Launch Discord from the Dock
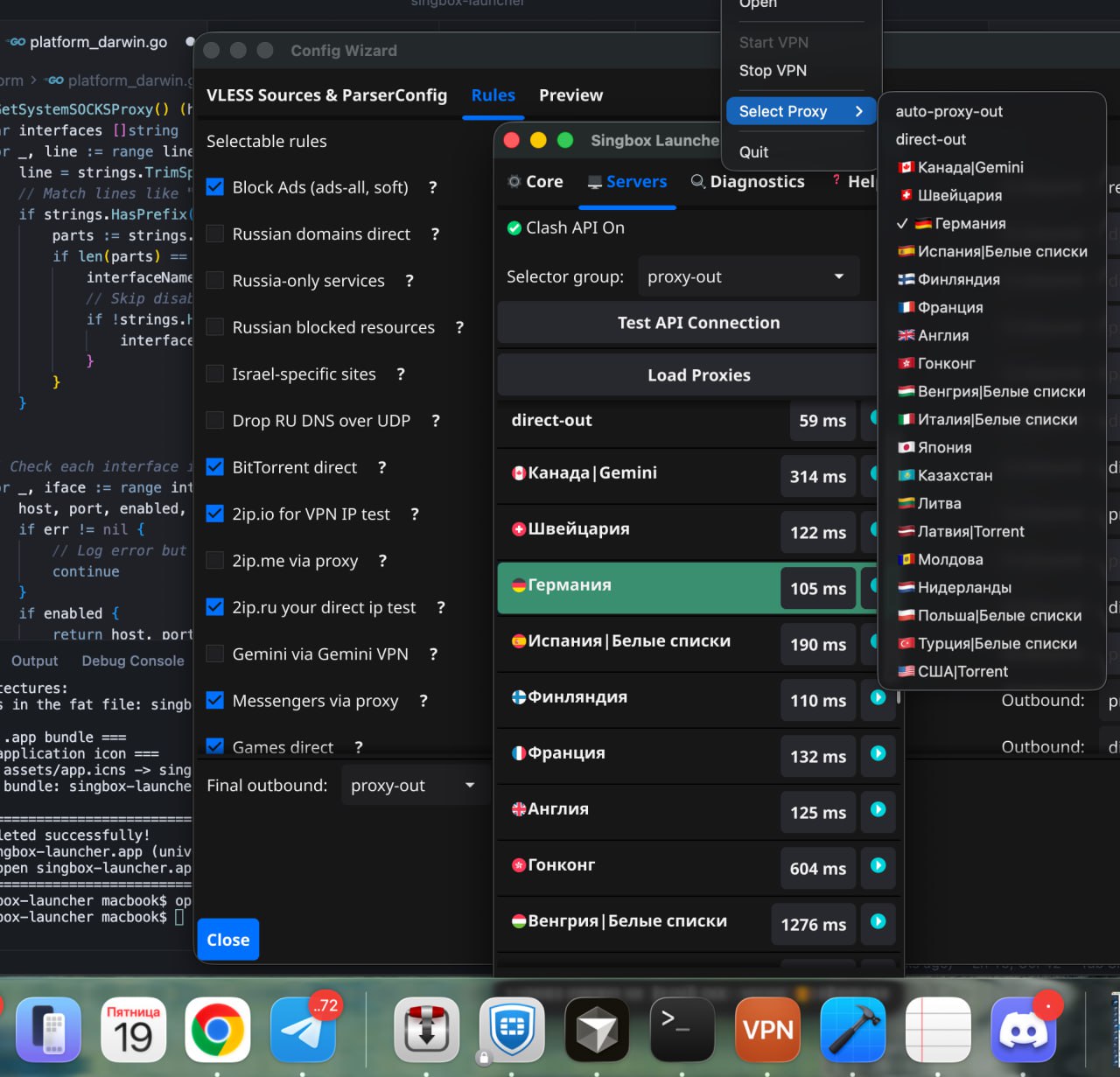Image resolution: width=1120 pixels, height=1077 pixels. (1024, 1029)
